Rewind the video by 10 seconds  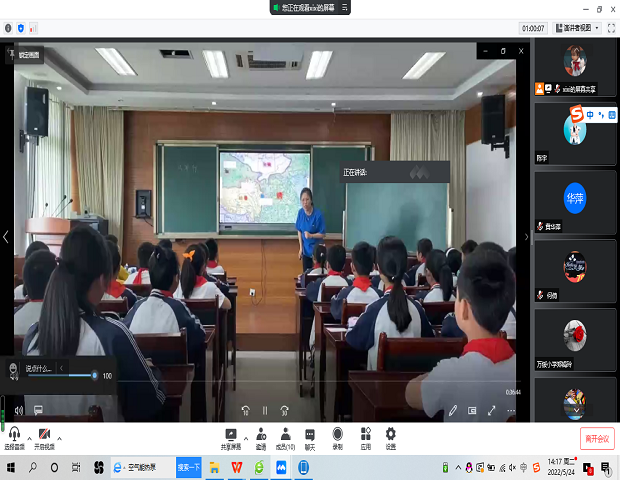(x=246, y=410)
